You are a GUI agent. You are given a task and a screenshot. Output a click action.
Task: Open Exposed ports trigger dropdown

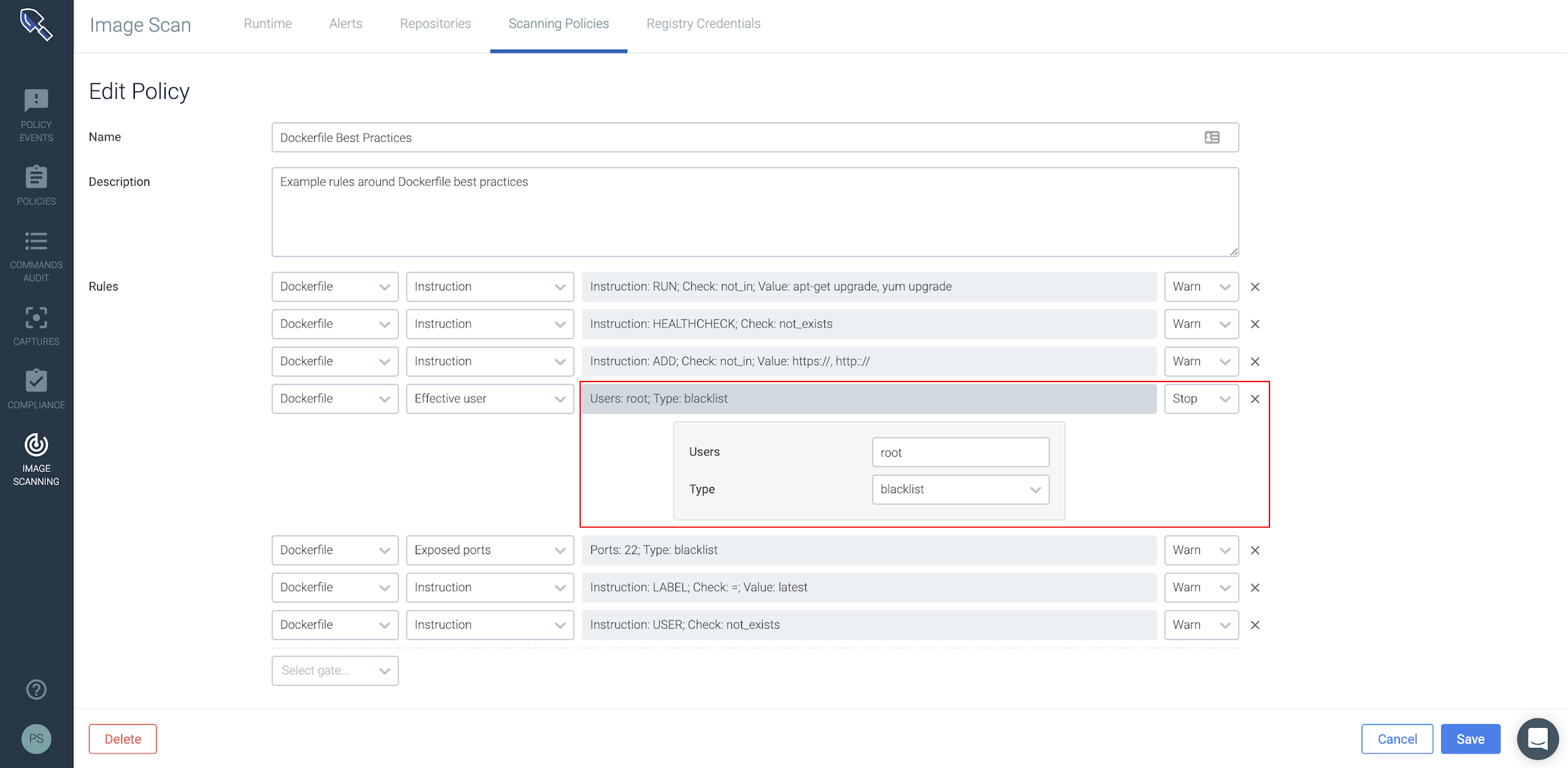point(490,549)
